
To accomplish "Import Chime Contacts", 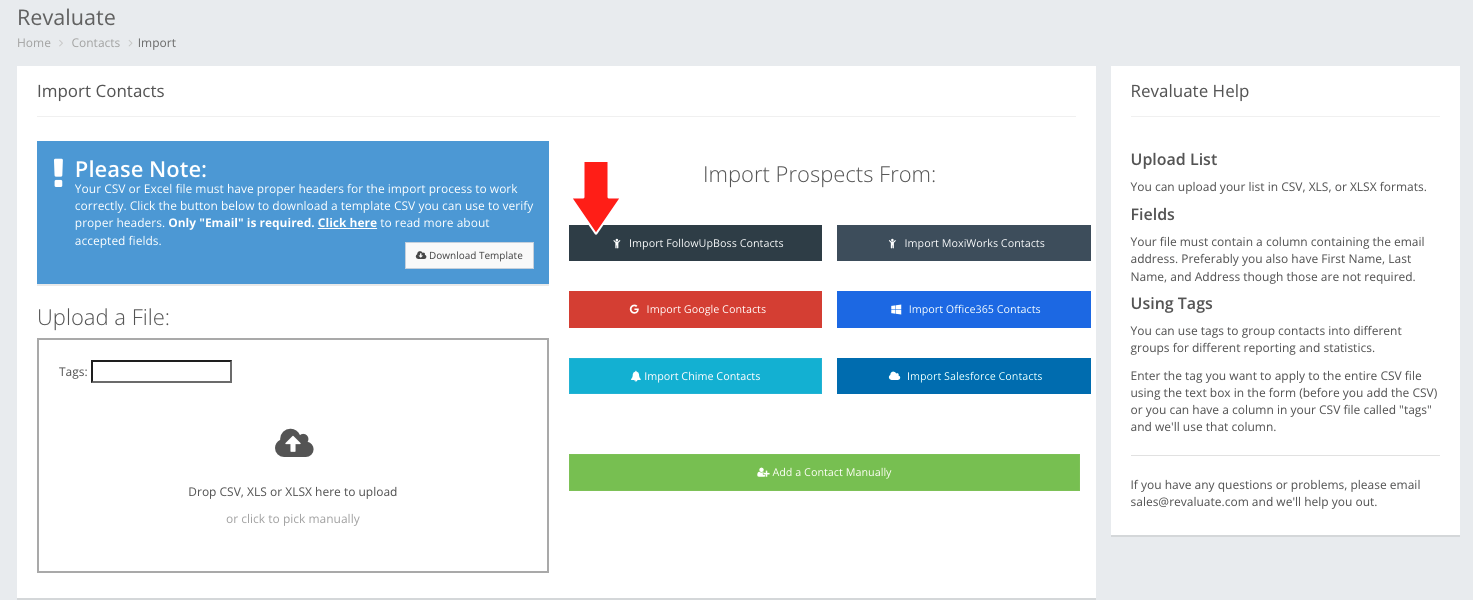I will tap(695, 376).
